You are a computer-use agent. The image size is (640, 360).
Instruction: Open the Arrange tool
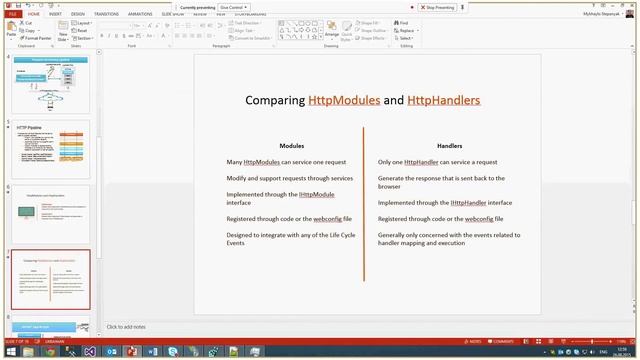tap(332, 29)
